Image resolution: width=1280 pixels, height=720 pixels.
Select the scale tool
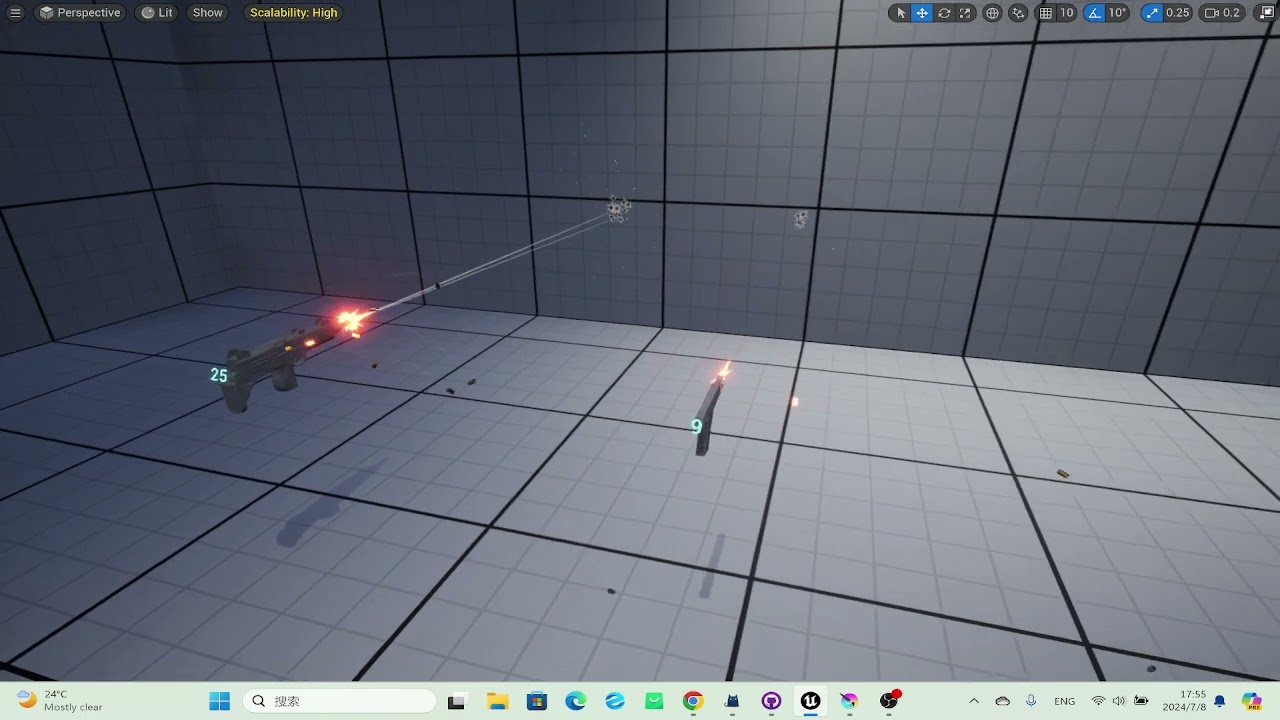(965, 13)
